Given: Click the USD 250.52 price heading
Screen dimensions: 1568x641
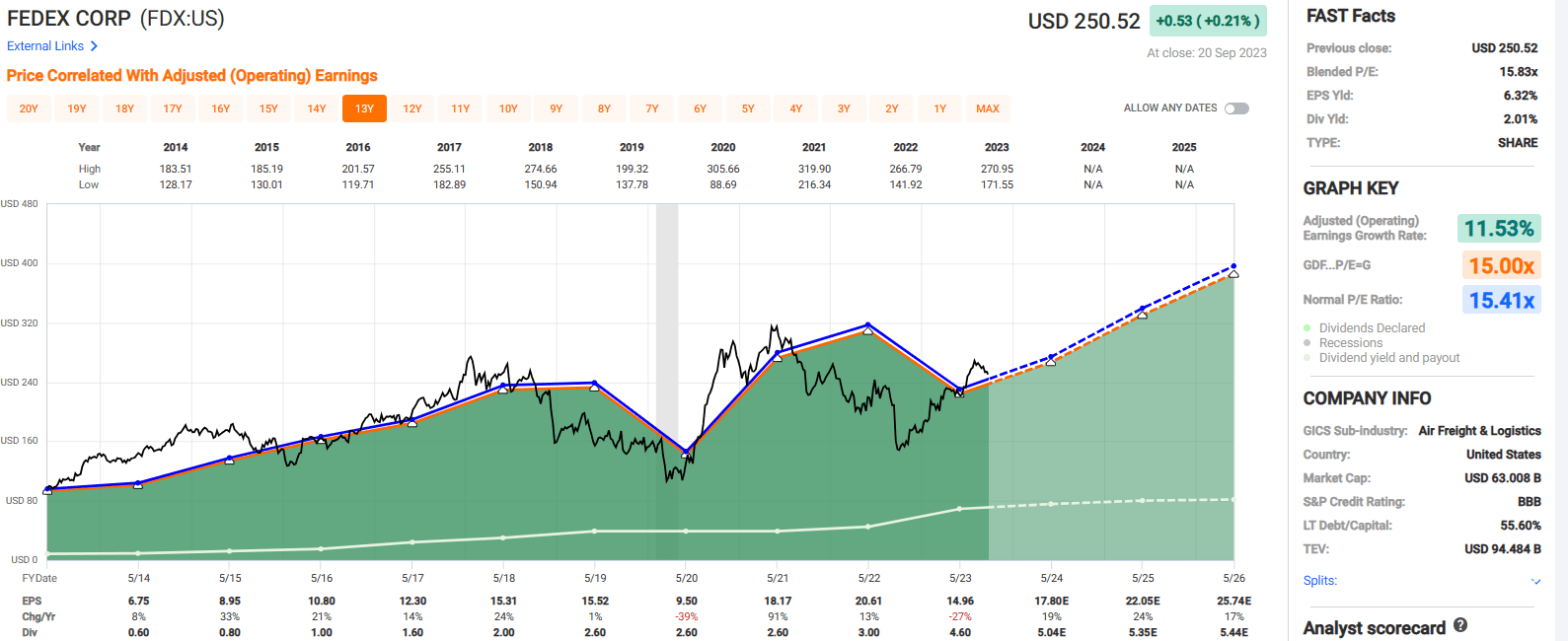Looking at the screenshot, I should click(1083, 21).
